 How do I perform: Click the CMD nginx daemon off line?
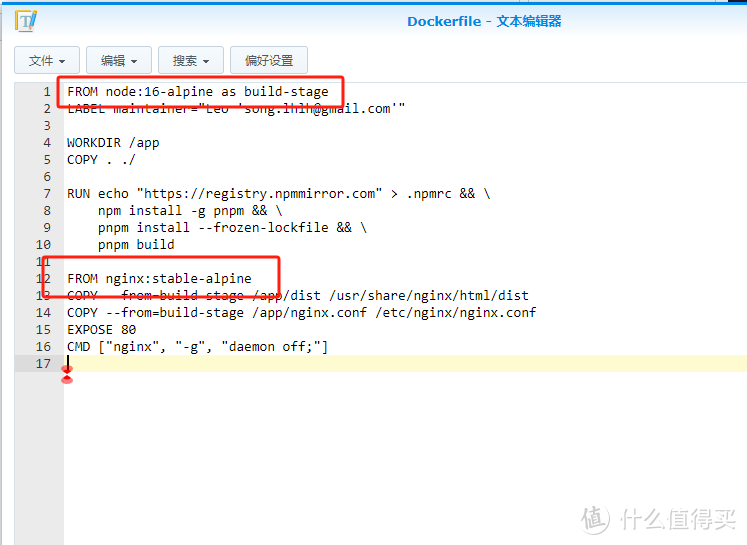click(197, 347)
